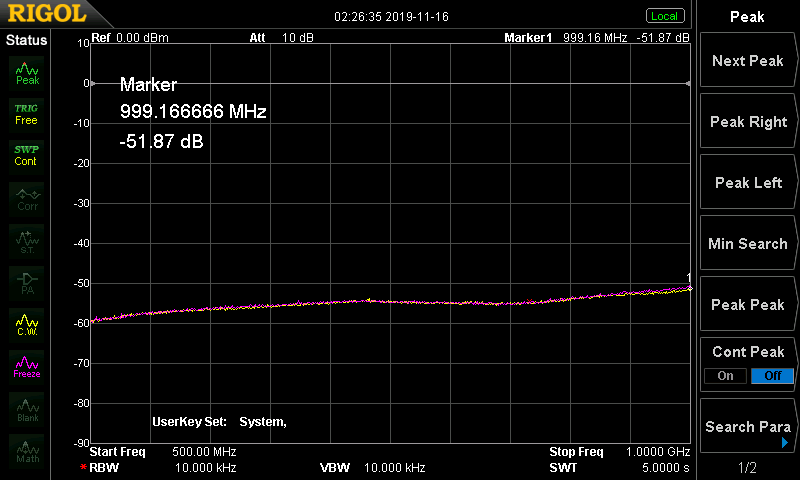
Task: Go to the next menu page at 1/2
Action: (747, 468)
